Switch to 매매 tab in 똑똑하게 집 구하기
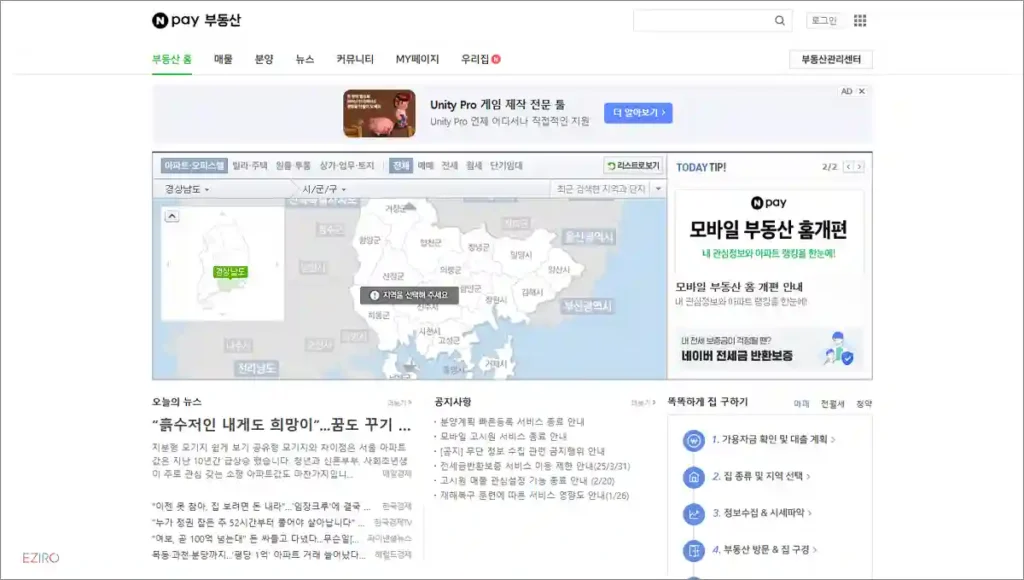This screenshot has height=580, width=1024. pyautogui.click(x=801, y=404)
